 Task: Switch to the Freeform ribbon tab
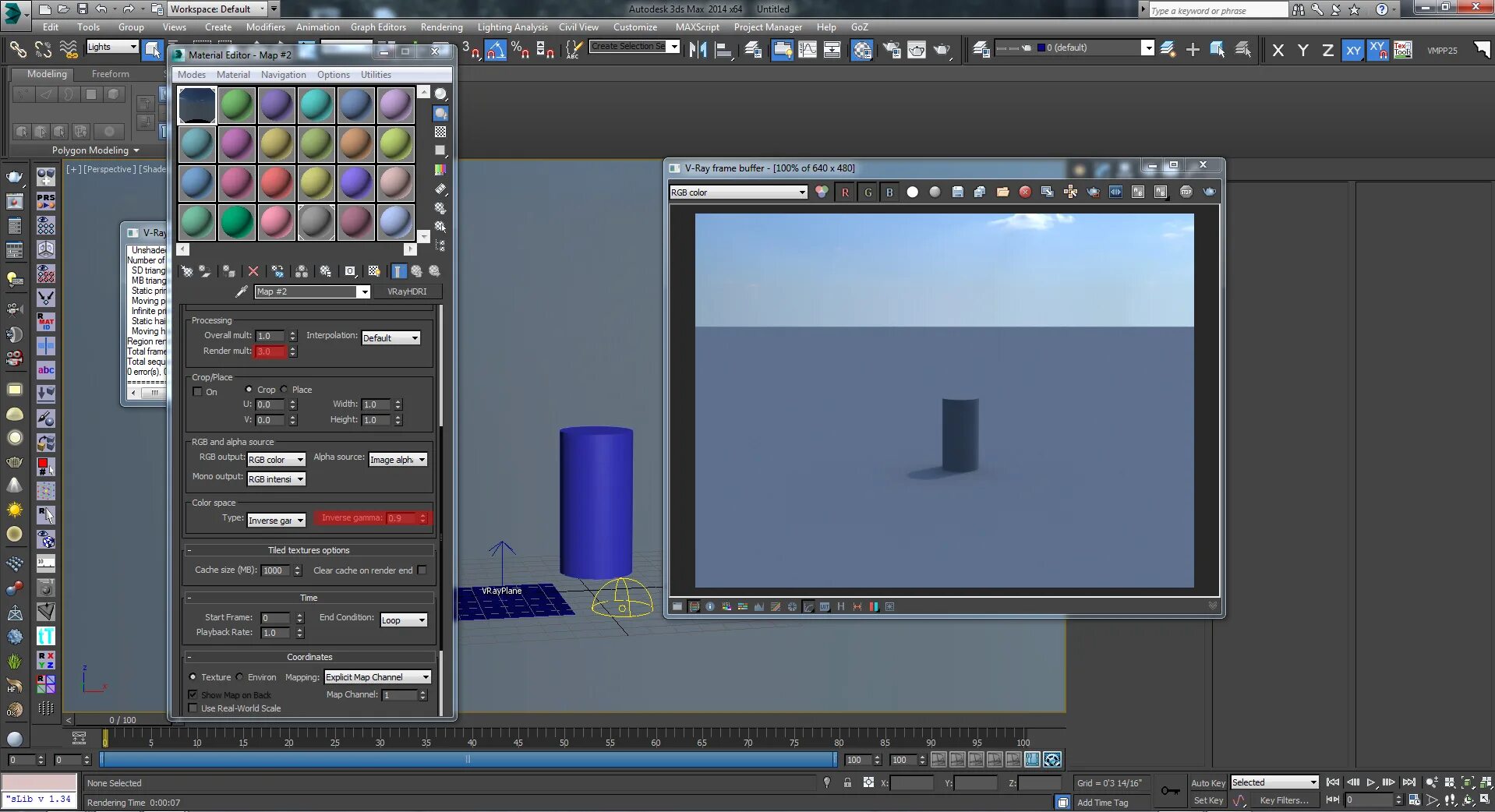(x=111, y=74)
